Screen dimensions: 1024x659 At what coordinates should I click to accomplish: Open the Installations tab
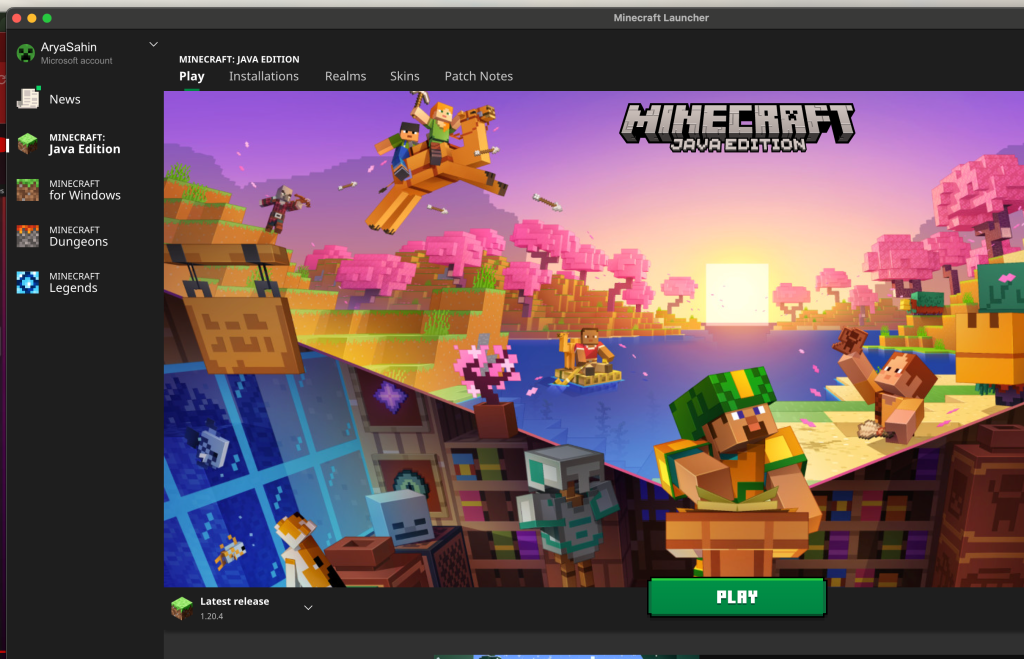tap(264, 76)
